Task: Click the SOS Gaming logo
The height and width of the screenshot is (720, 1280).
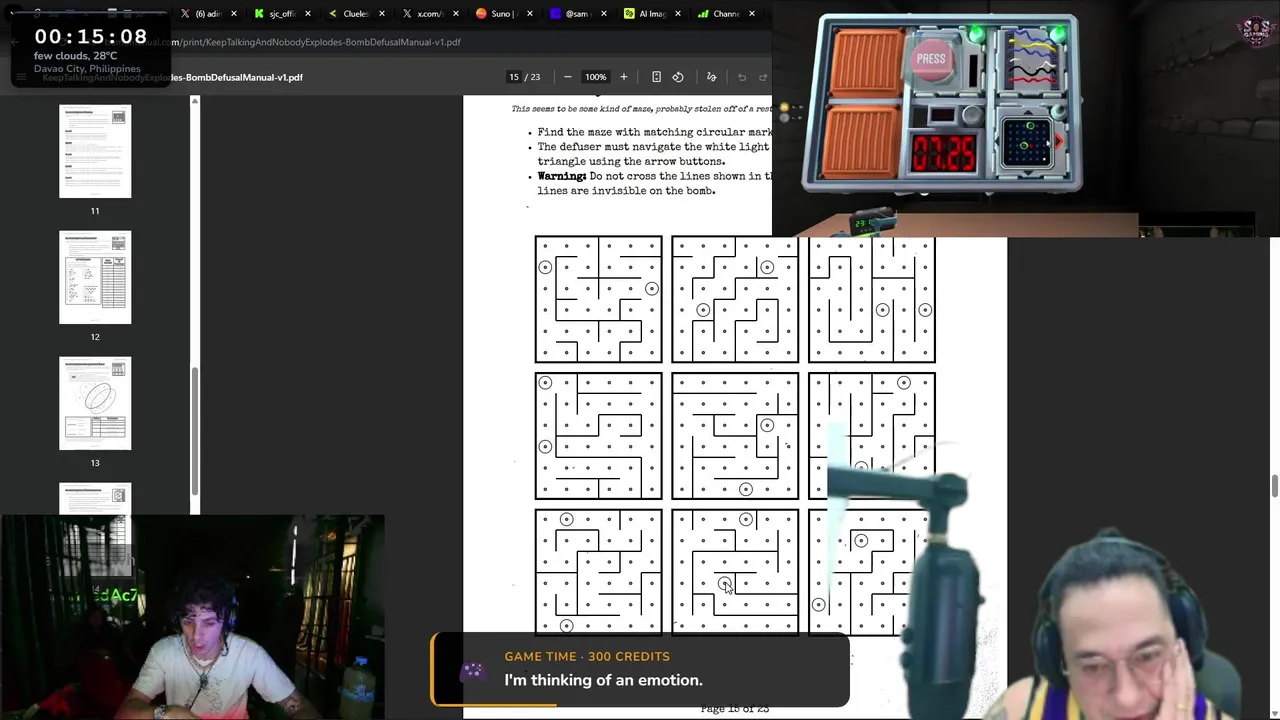Action: click(x=1256, y=29)
